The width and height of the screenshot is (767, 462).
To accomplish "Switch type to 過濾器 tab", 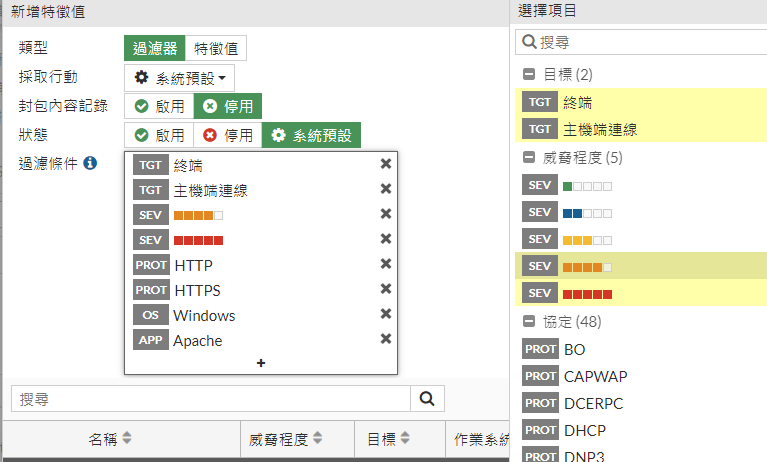I will pyautogui.click(x=154, y=48).
